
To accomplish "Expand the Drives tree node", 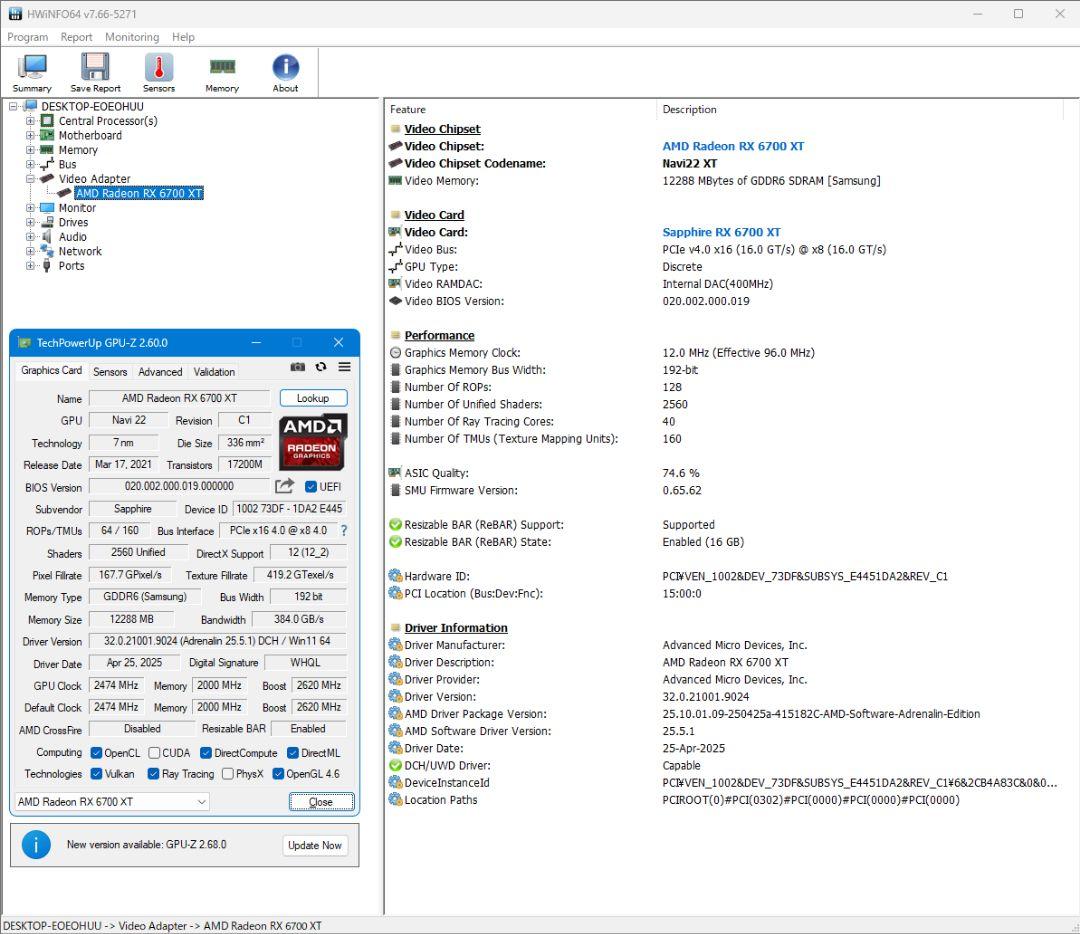I will tap(30, 223).
